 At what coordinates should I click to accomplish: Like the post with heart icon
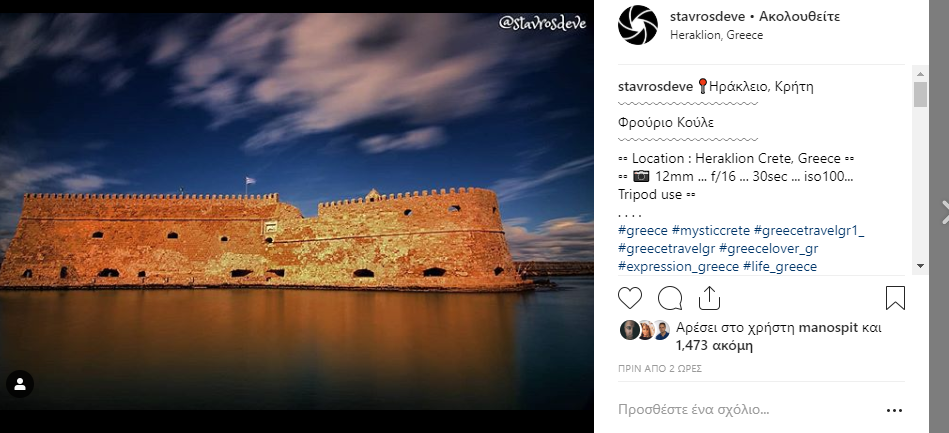[629, 299]
